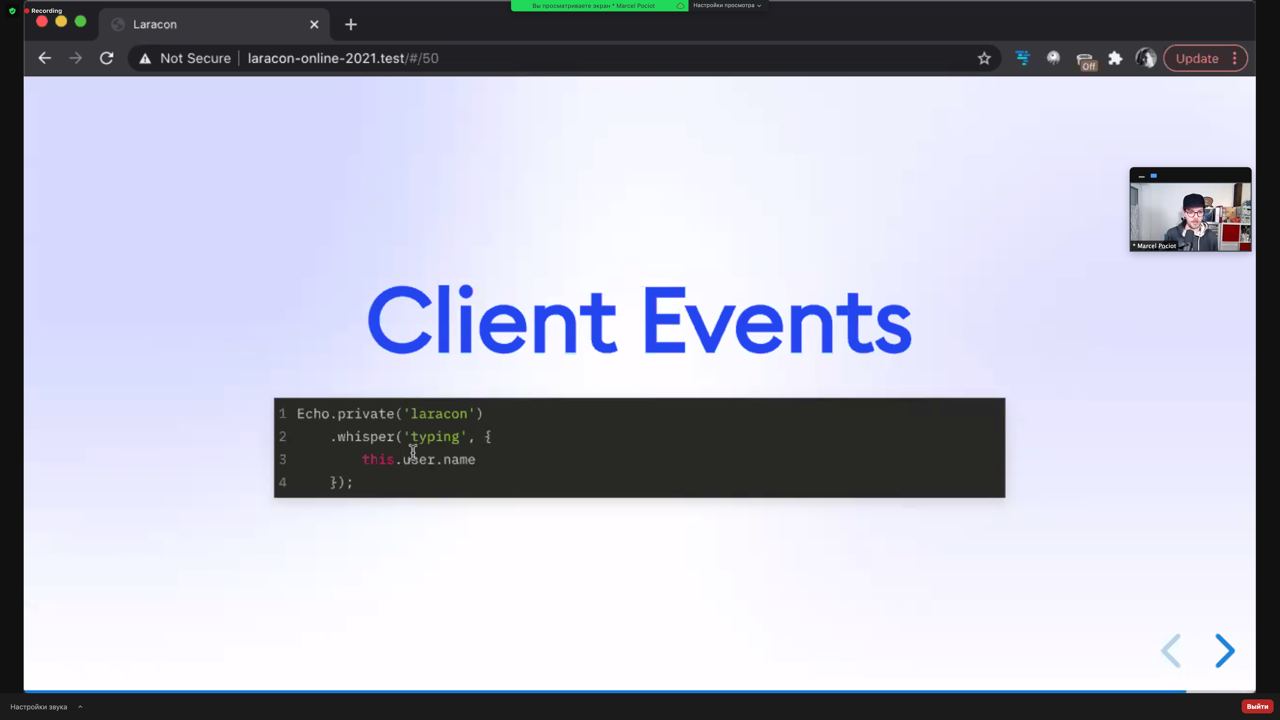Go to next slide with right chevron

[1225, 651]
